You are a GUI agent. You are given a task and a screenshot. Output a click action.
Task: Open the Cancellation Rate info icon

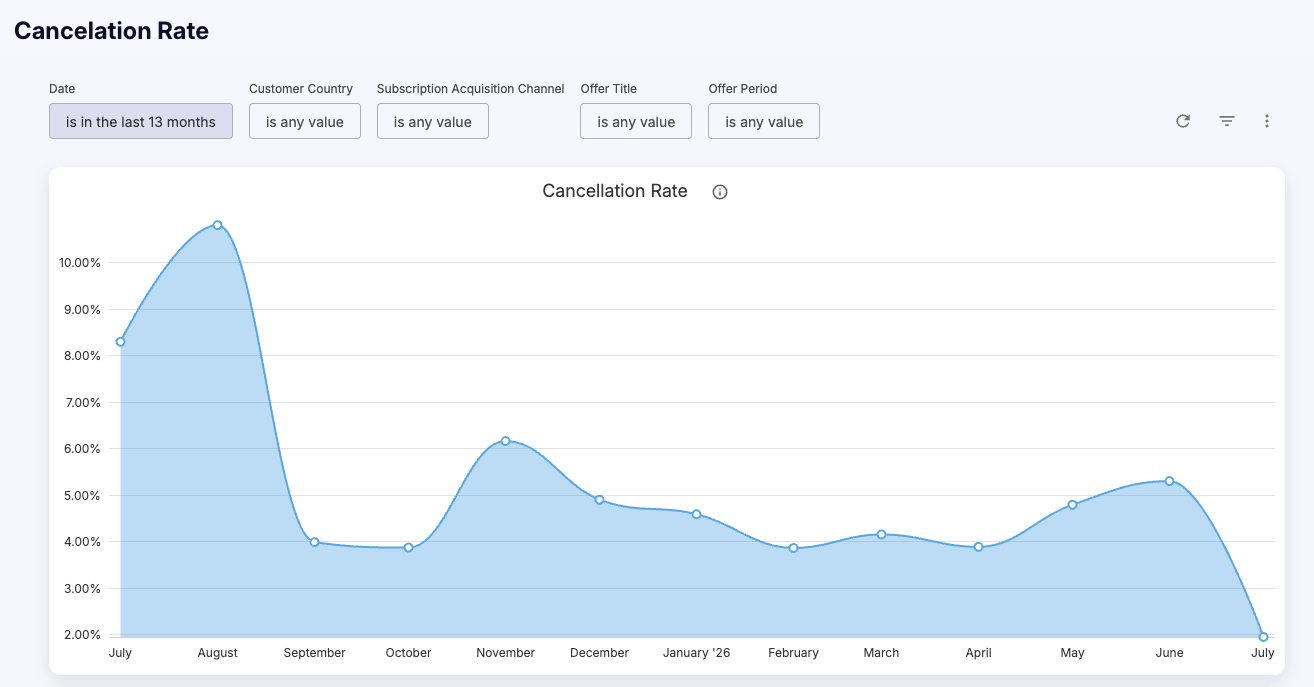pyautogui.click(x=720, y=192)
